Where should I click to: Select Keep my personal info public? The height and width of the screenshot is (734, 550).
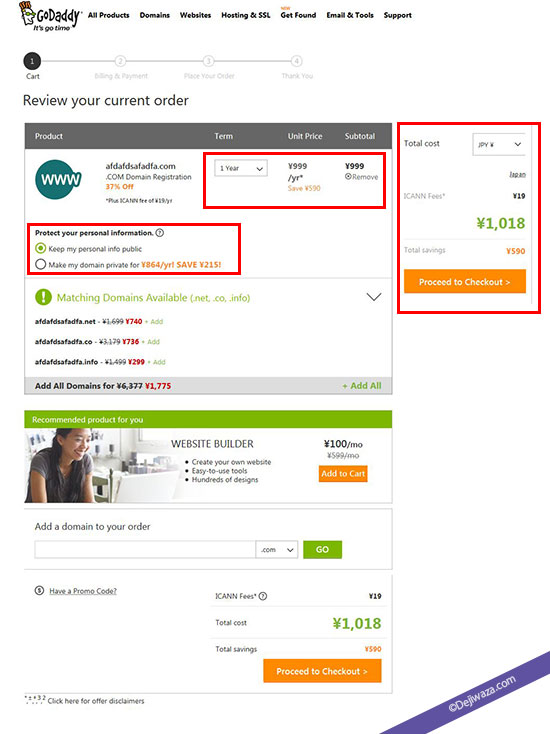pos(41,248)
